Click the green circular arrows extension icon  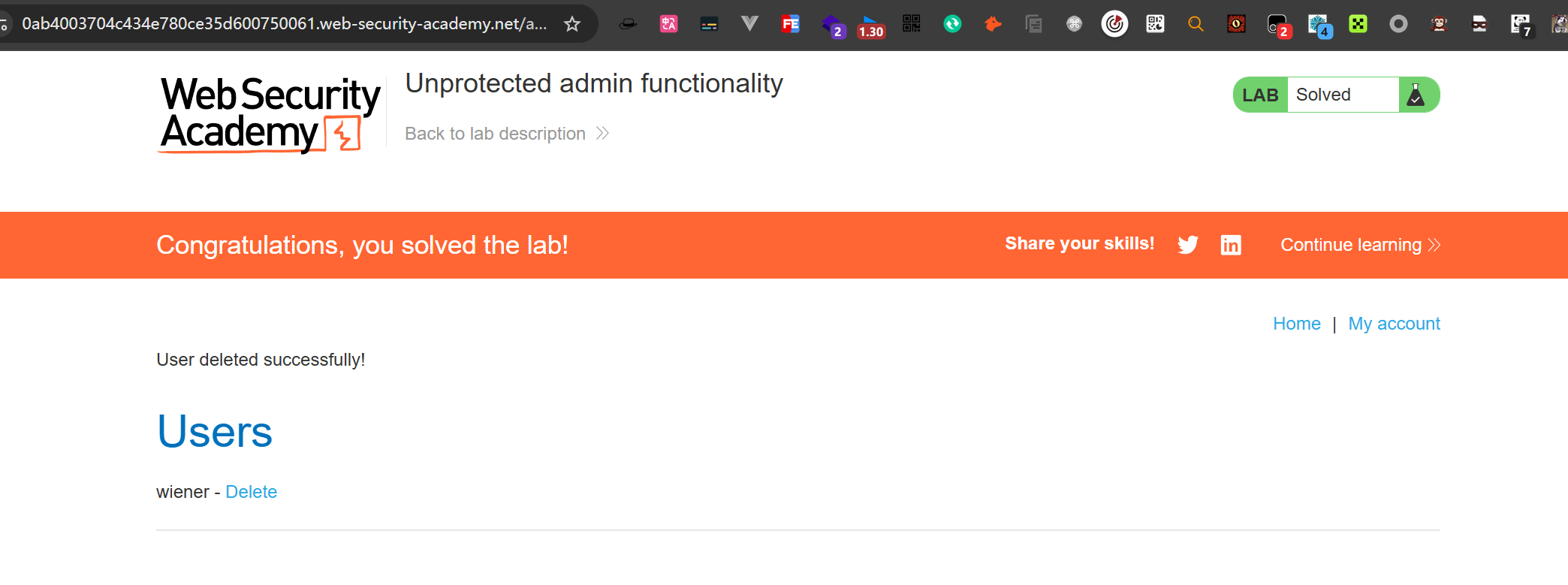(x=952, y=24)
